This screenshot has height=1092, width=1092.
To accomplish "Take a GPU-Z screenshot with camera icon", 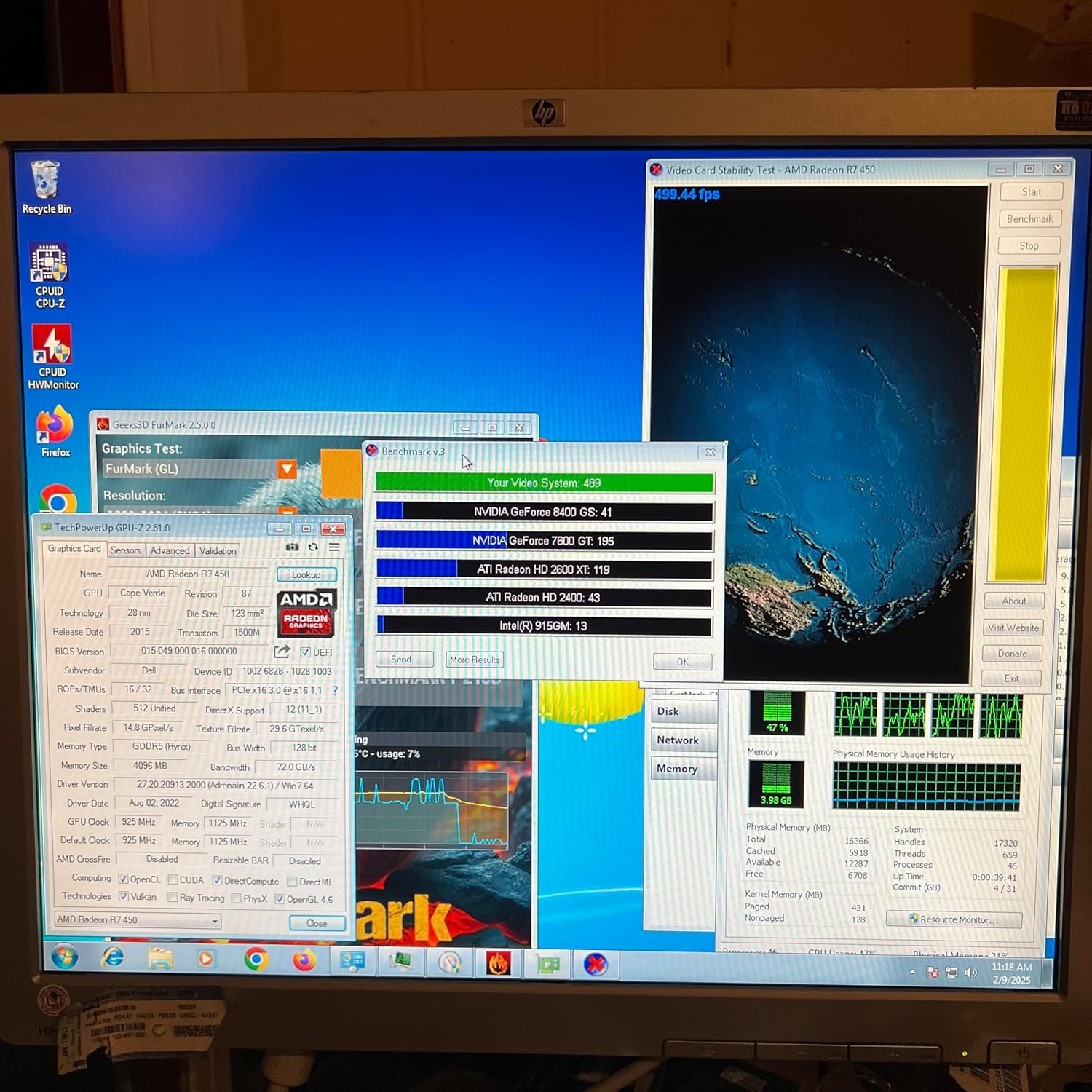I will pyautogui.click(x=292, y=547).
